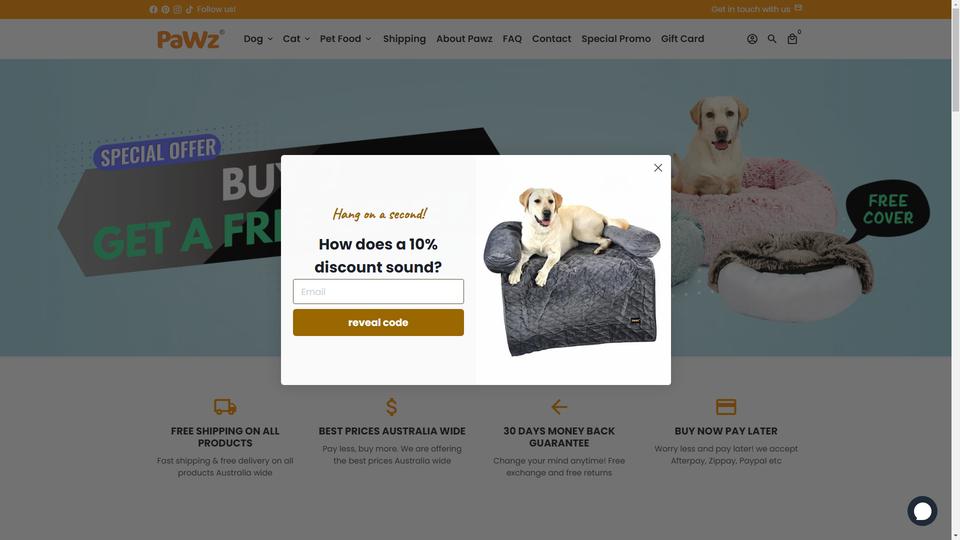Open the Special Promo menu item

616,39
